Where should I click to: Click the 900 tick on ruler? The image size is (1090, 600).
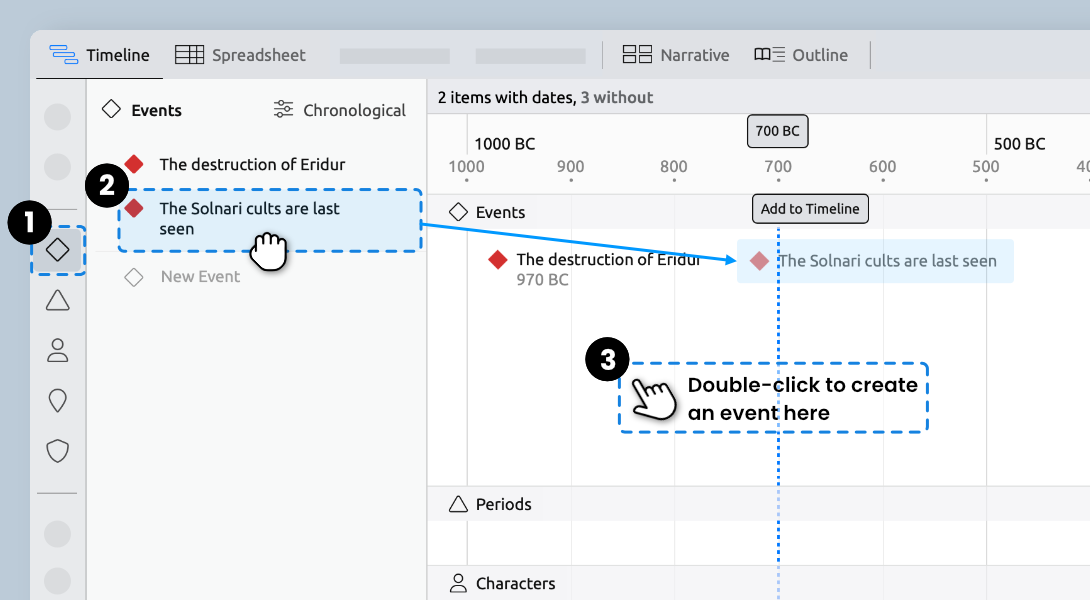pos(570,167)
